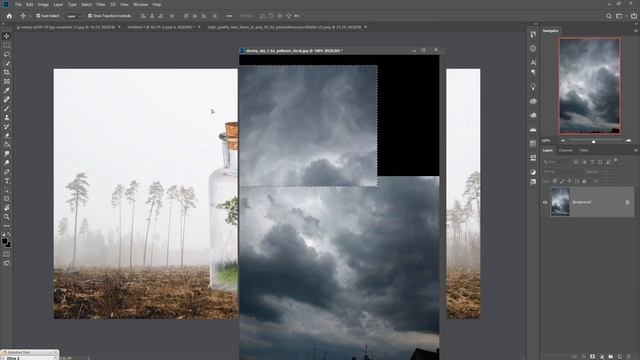The width and height of the screenshot is (640, 360).
Task: Click the Navigator zoom in button
Action: click(629, 140)
